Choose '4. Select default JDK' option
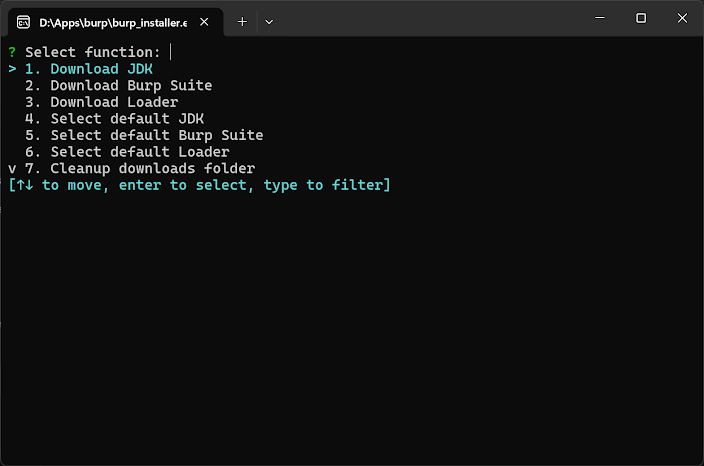Image resolution: width=704 pixels, height=466 pixels. click(x=114, y=119)
